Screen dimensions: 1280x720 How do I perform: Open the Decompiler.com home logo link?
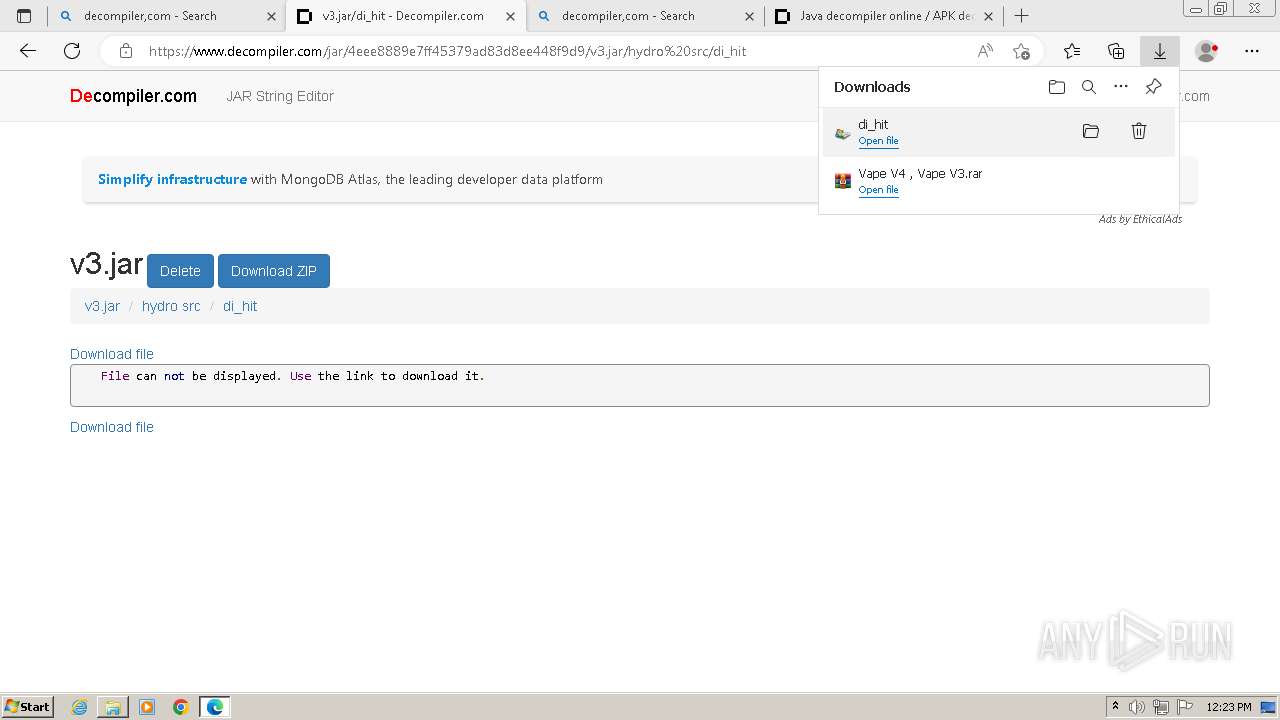coord(133,96)
